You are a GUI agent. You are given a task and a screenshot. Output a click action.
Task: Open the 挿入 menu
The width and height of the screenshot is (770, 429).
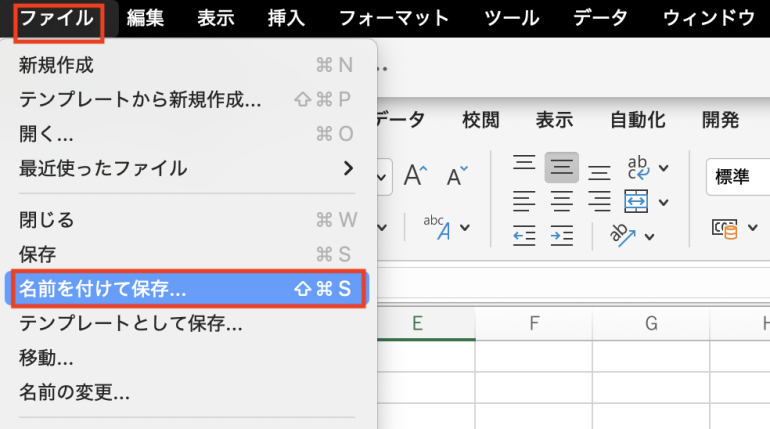pos(286,19)
